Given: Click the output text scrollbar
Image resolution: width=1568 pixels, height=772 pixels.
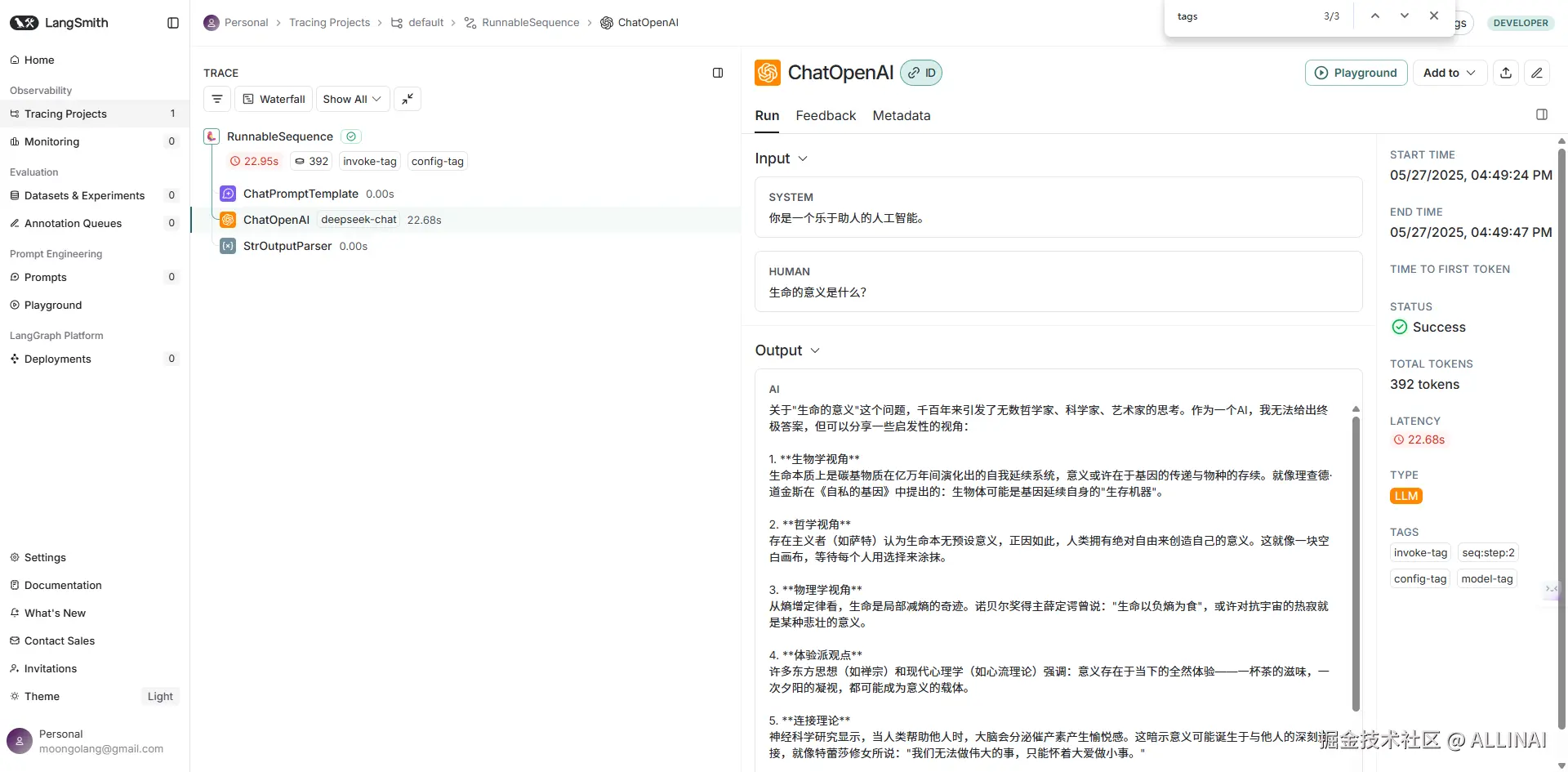Looking at the screenshot, I should pyautogui.click(x=1356, y=564).
